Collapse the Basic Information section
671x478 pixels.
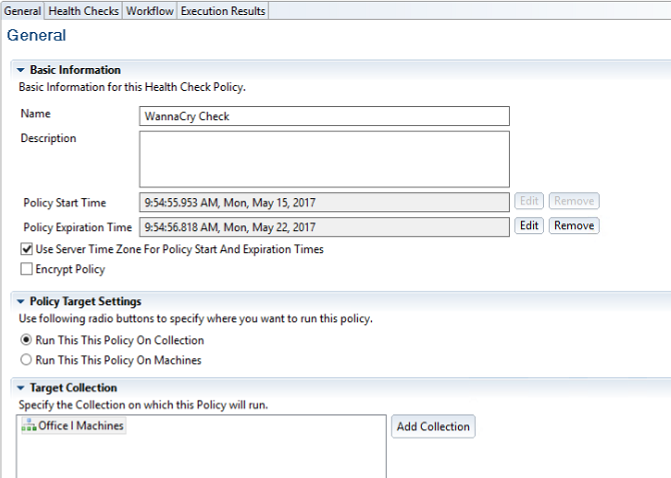[x=20, y=70]
